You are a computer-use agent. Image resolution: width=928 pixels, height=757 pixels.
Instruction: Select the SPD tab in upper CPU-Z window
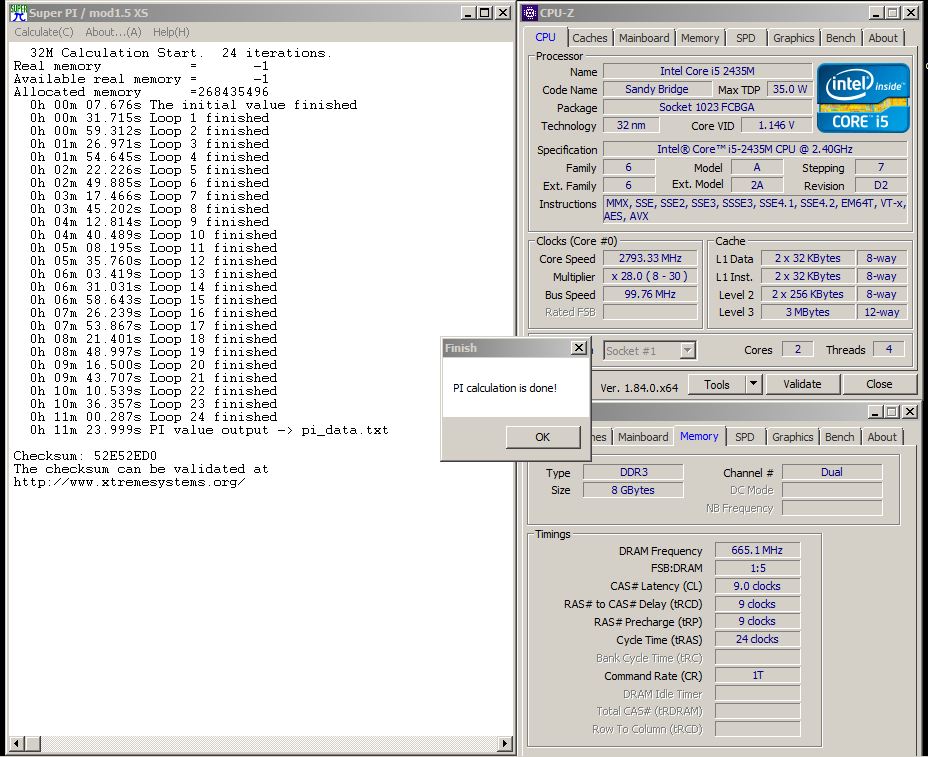pos(746,38)
